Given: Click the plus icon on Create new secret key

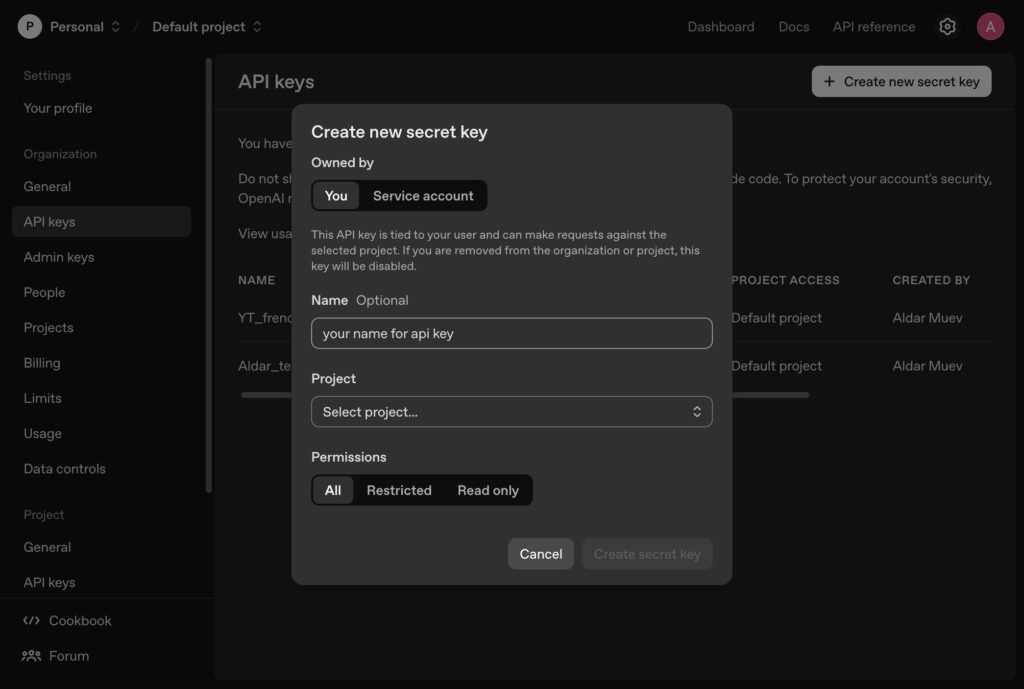Looking at the screenshot, I should coord(829,82).
